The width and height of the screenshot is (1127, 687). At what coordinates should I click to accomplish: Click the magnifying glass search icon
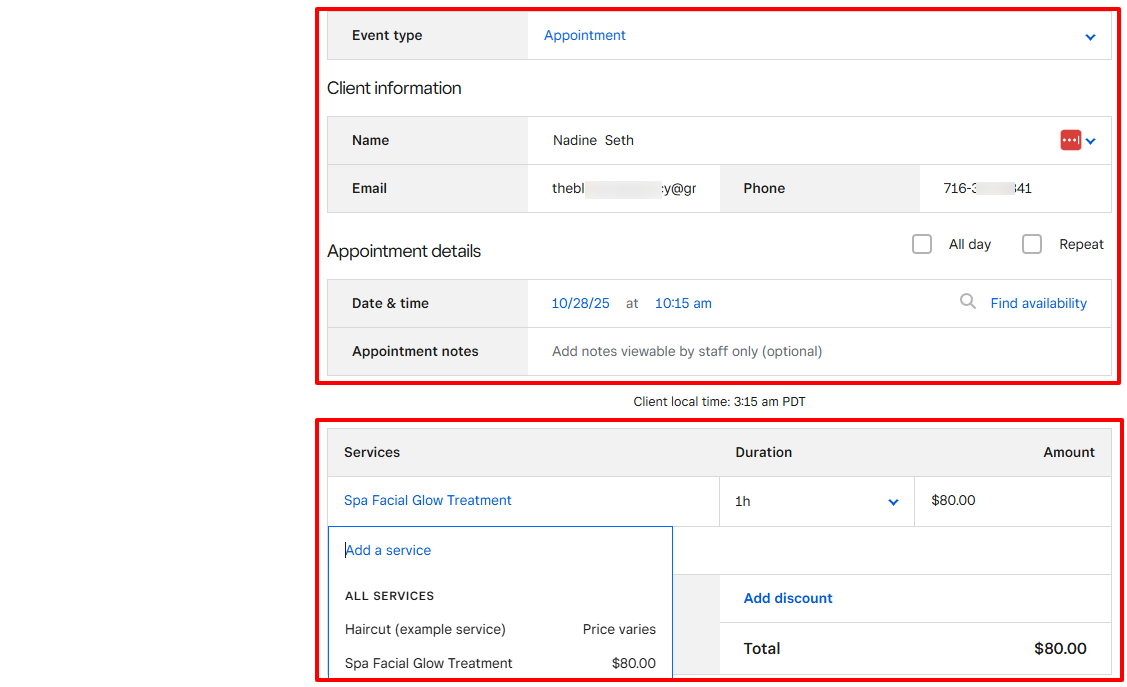[967, 301]
